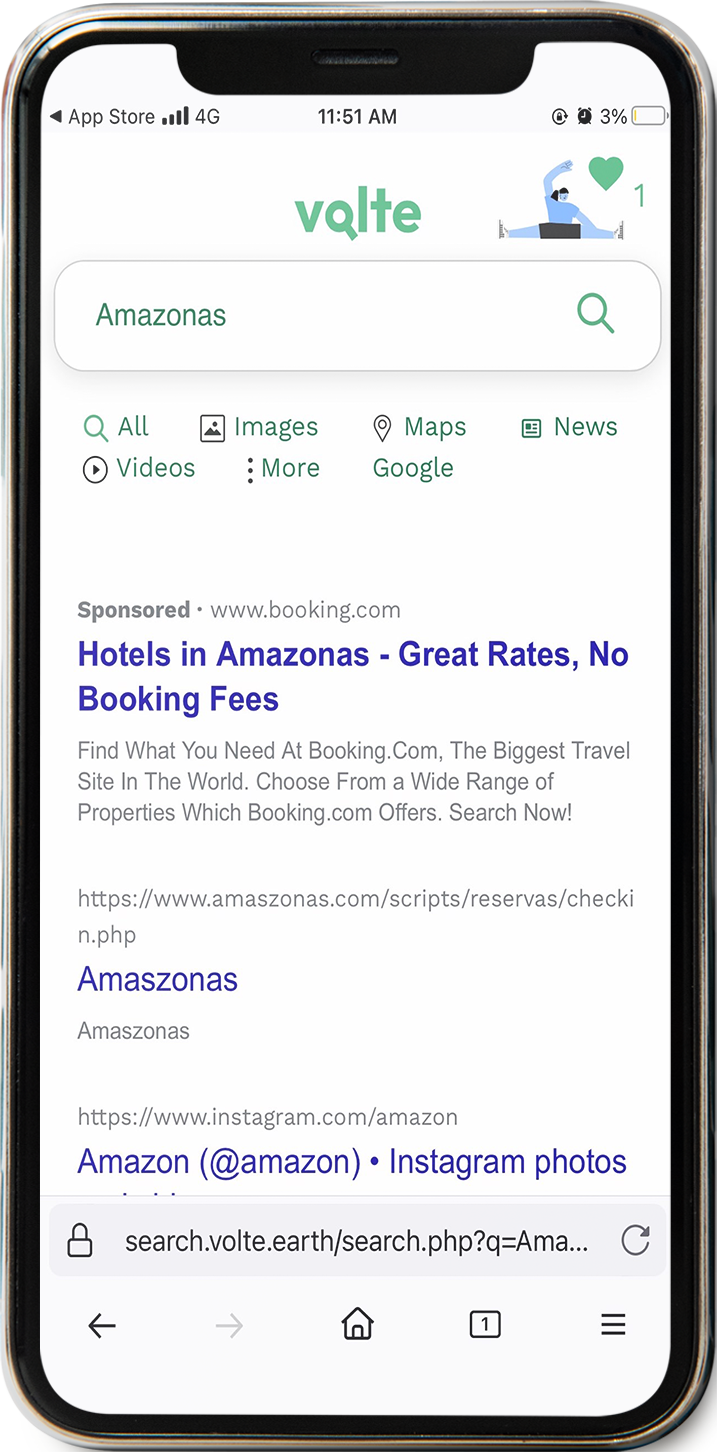
Task: Open the tabs counter button
Action: coord(485,1325)
